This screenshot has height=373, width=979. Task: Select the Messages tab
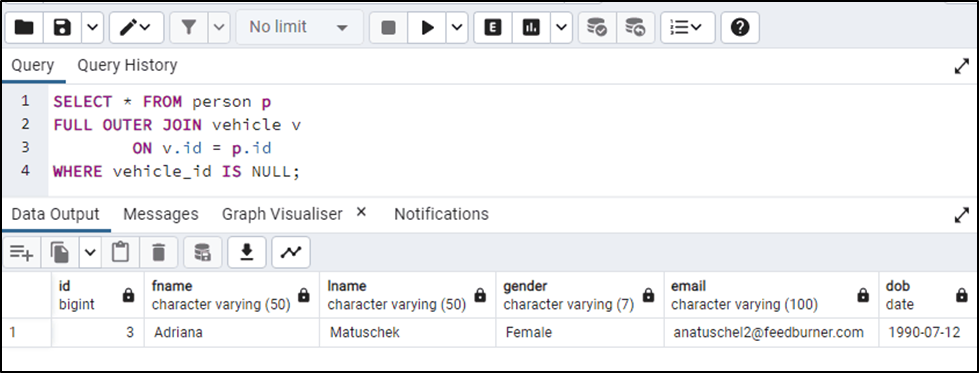tap(161, 214)
